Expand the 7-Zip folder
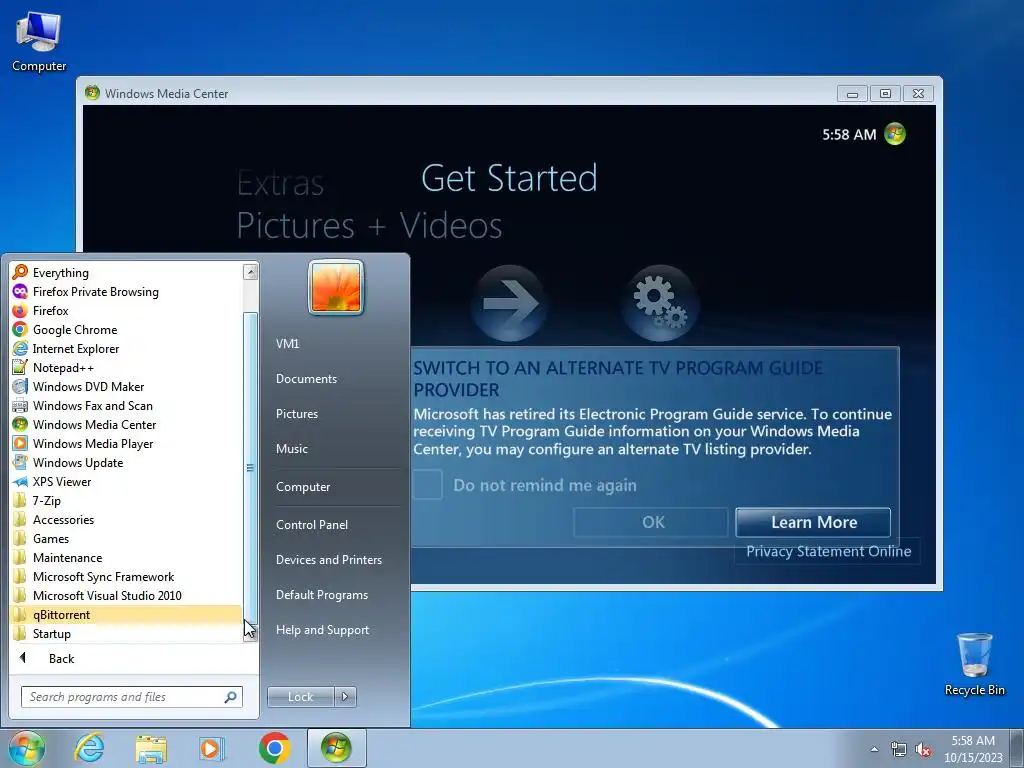The image size is (1024, 768). pos(125,501)
